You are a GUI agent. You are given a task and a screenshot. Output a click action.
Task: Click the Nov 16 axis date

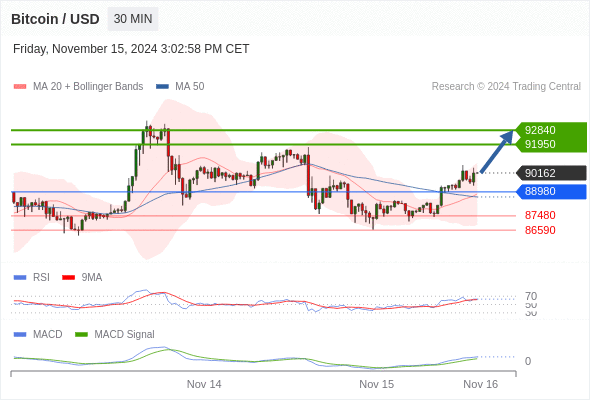[x=481, y=384]
